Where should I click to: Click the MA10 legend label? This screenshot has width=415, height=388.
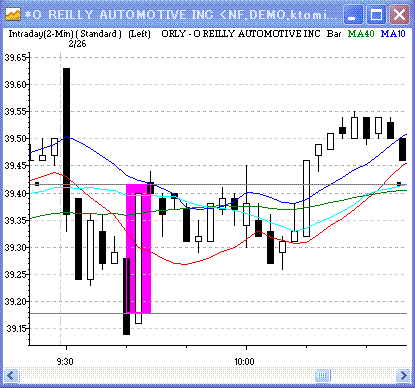[393, 34]
